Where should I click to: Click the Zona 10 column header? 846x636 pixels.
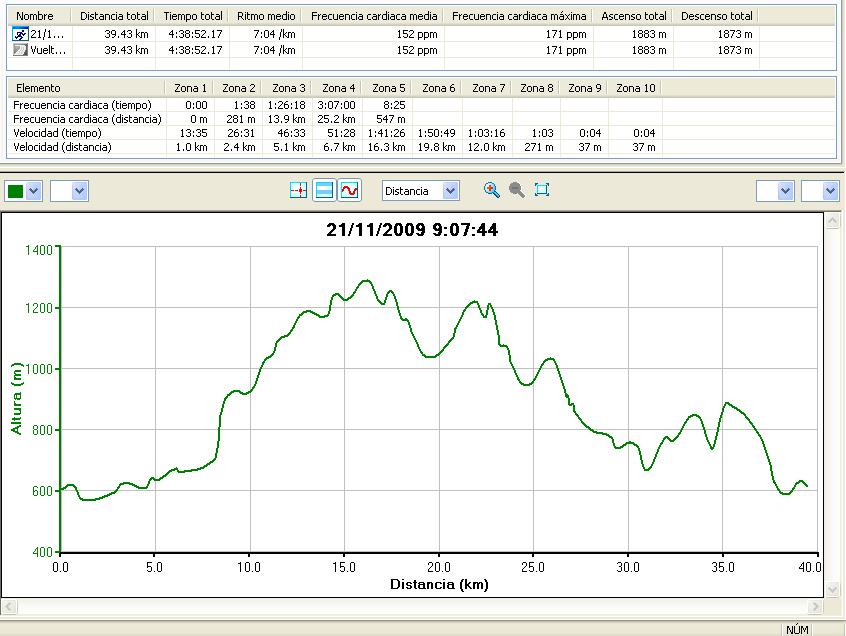[636, 88]
